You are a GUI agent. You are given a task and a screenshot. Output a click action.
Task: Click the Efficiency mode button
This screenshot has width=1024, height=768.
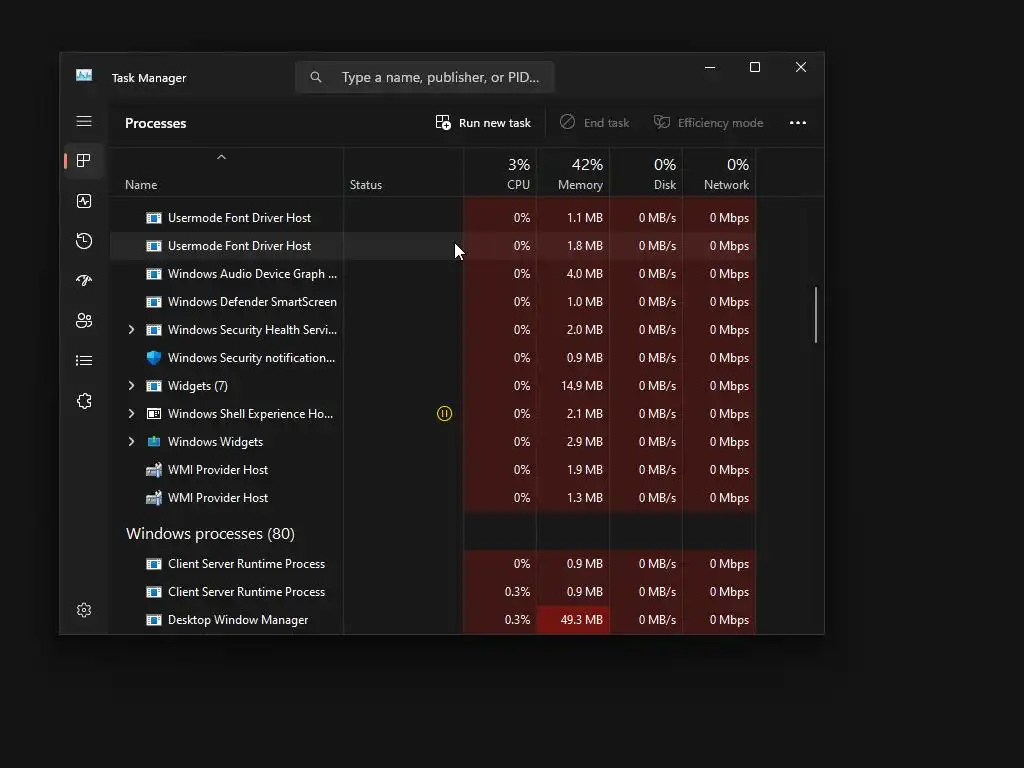click(x=709, y=123)
